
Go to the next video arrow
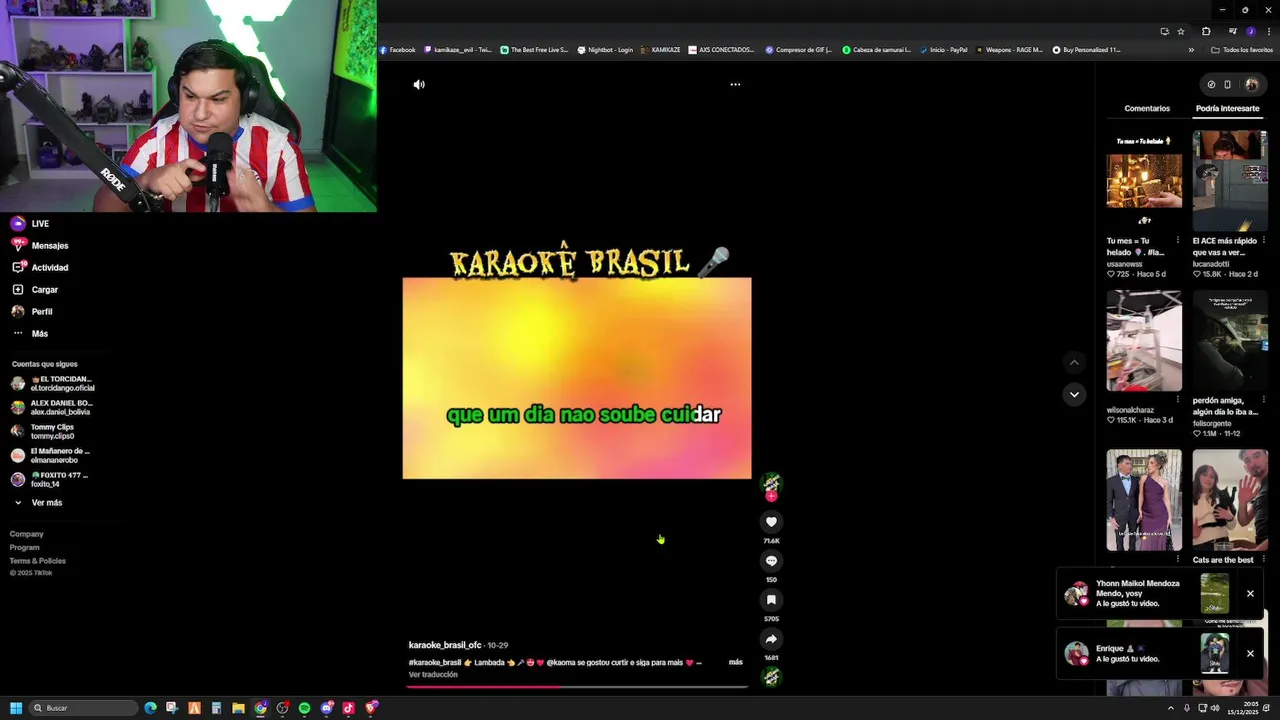click(x=1074, y=395)
